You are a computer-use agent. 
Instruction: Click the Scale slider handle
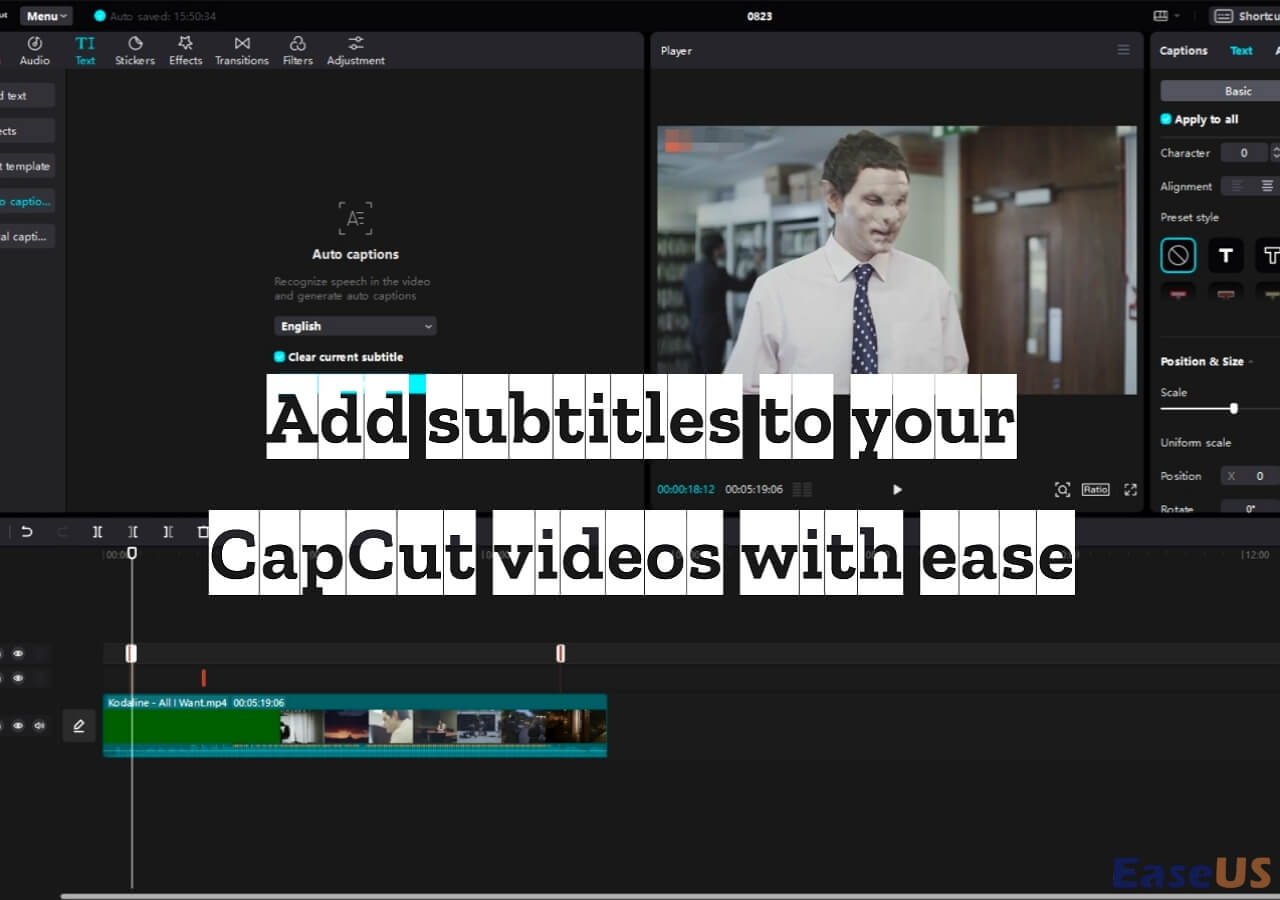(1234, 408)
